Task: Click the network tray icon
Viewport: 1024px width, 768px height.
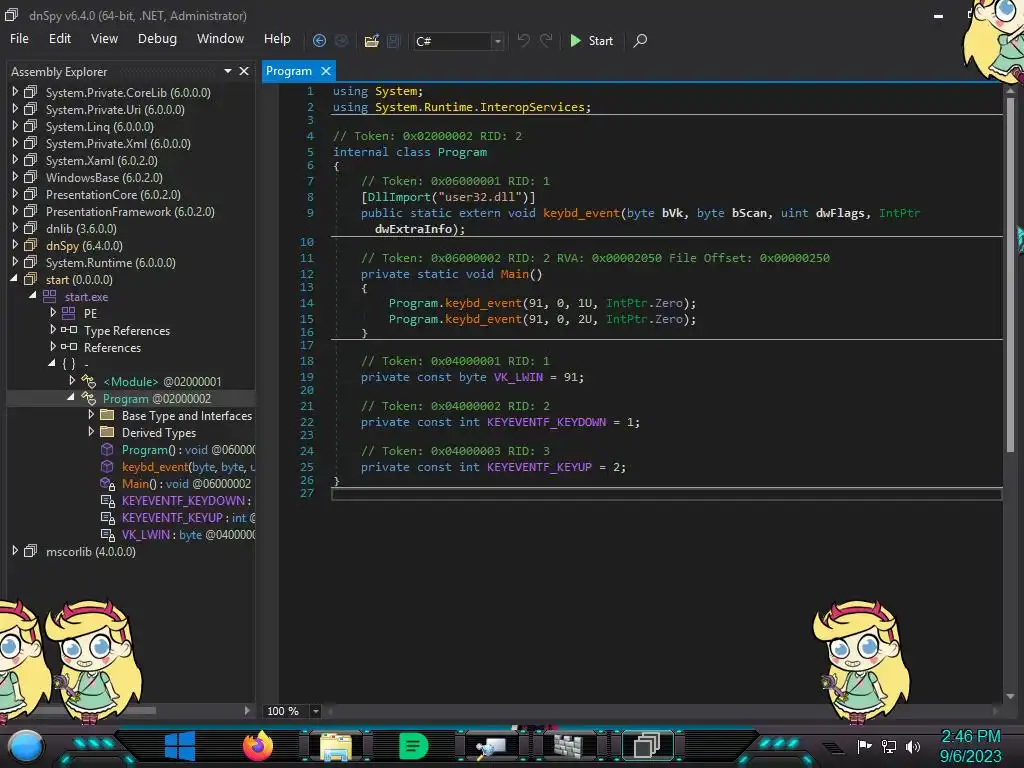Action: pyautogui.click(x=889, y=746)
